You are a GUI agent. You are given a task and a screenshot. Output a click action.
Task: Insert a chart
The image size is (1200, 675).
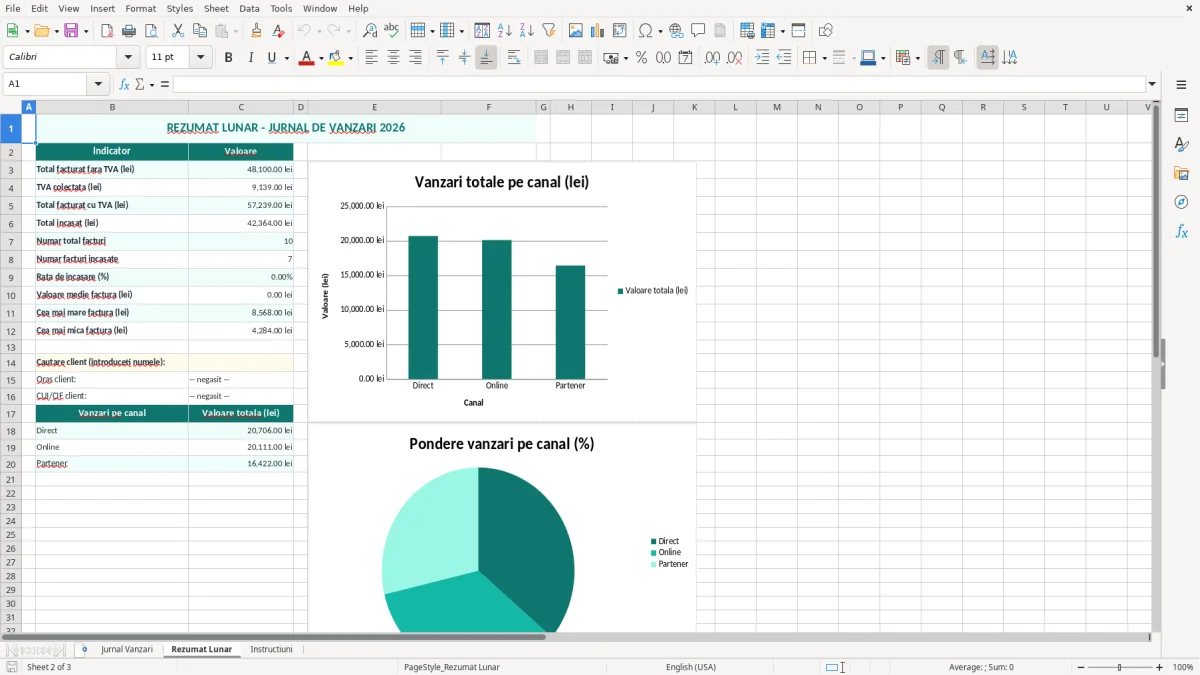598,31
